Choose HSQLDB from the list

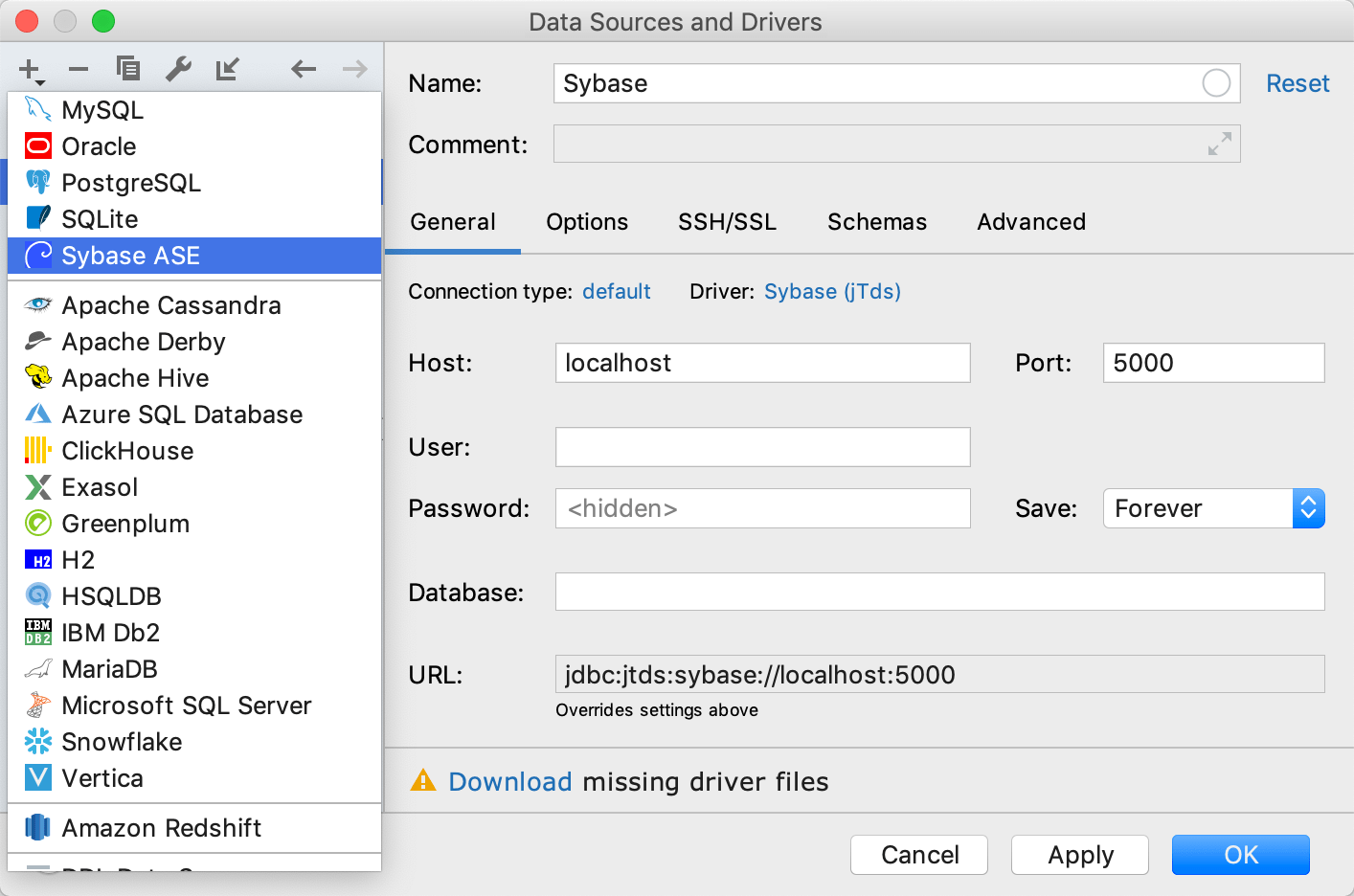coord(194,596)
